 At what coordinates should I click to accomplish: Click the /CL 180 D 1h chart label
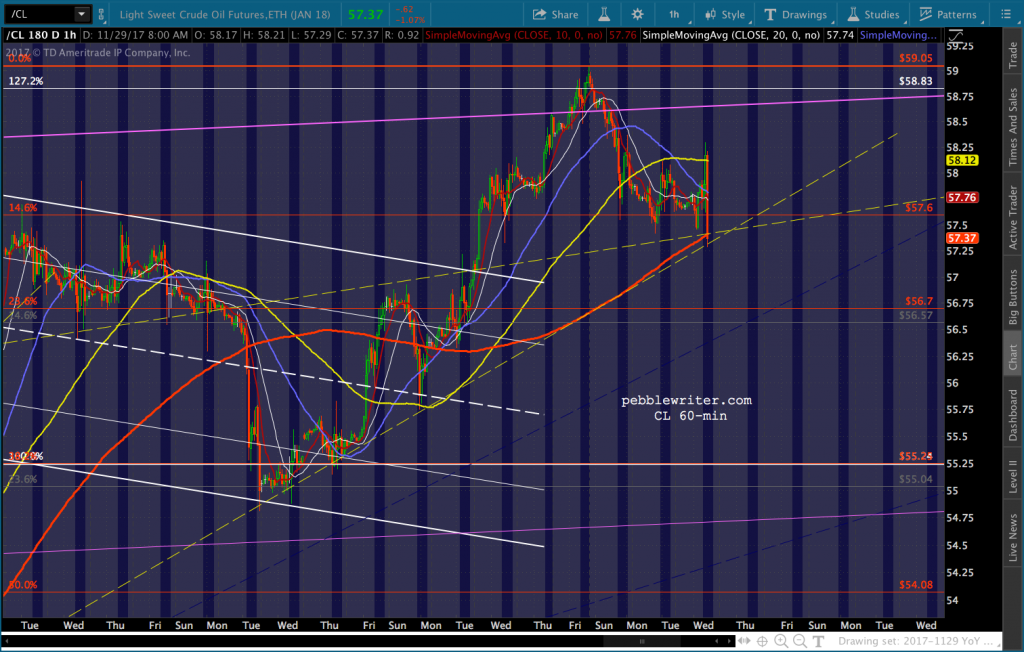pyautogui.click(x=41, y=35)
